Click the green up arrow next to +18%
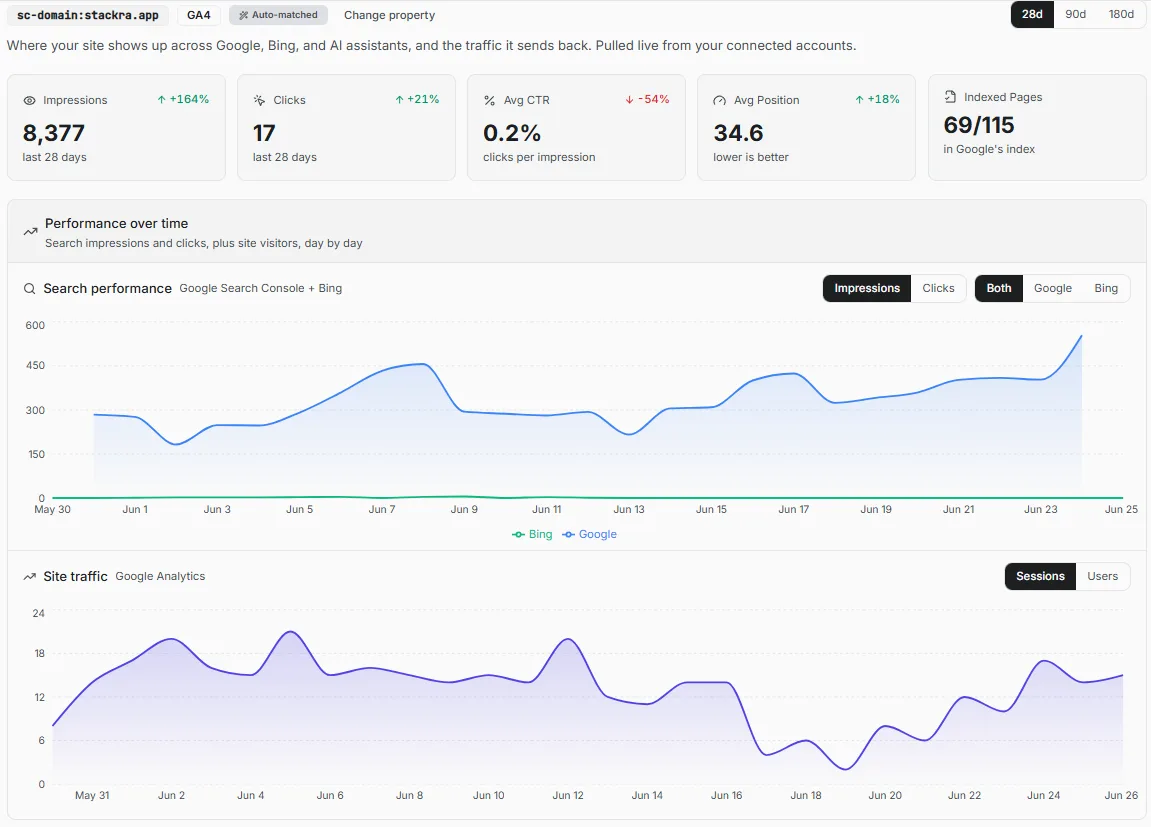Image resolution: width=1151 pixels, height=827 pixels. coord(859,99)
